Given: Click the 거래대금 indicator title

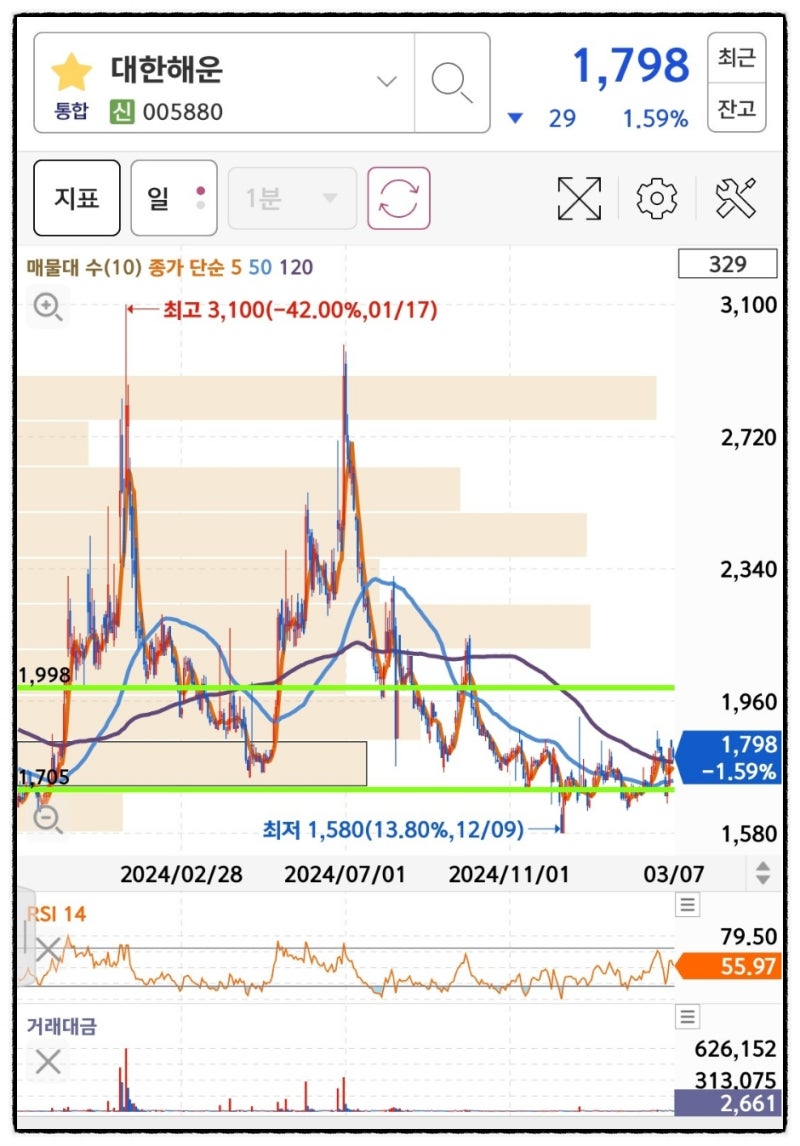Looking at the screenshot, I should tap(61, 1026).
